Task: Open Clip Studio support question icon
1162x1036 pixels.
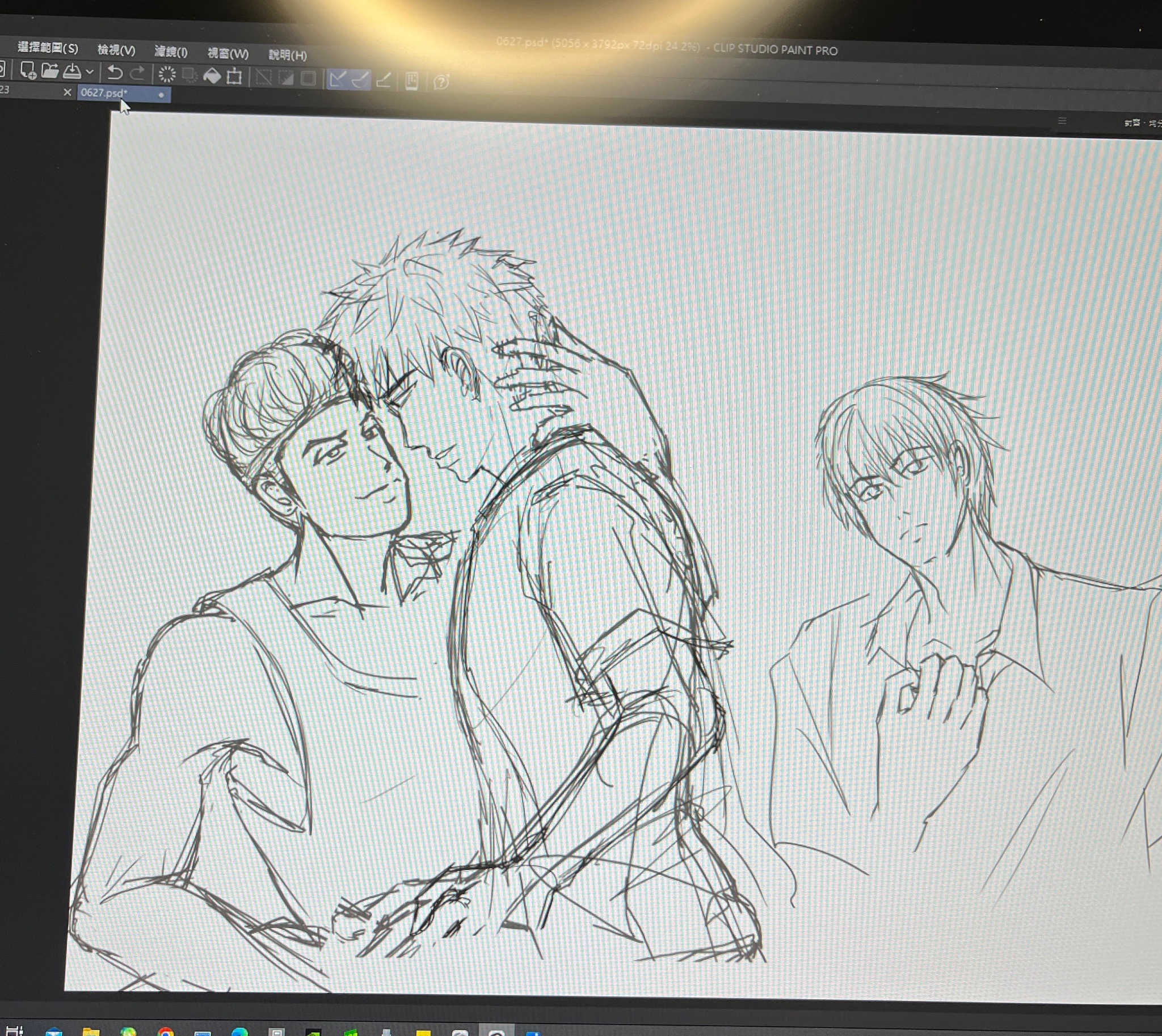Action: point(441,82)
